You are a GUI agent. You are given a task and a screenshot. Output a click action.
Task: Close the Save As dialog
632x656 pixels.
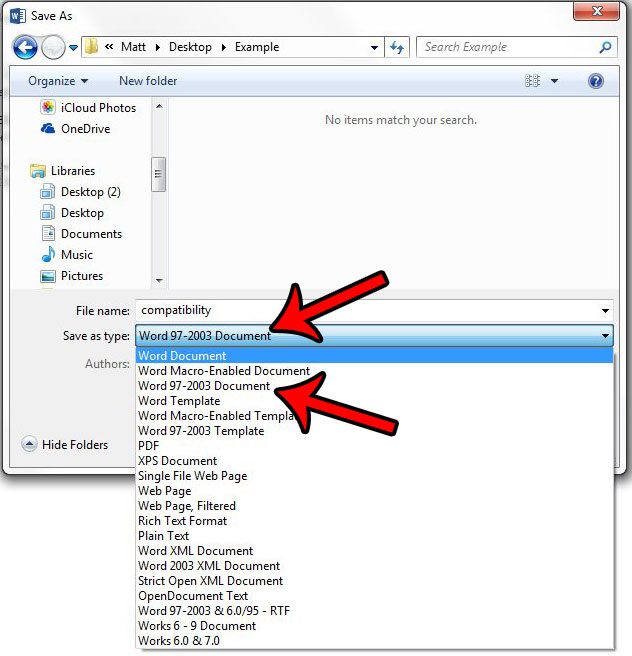596,11
